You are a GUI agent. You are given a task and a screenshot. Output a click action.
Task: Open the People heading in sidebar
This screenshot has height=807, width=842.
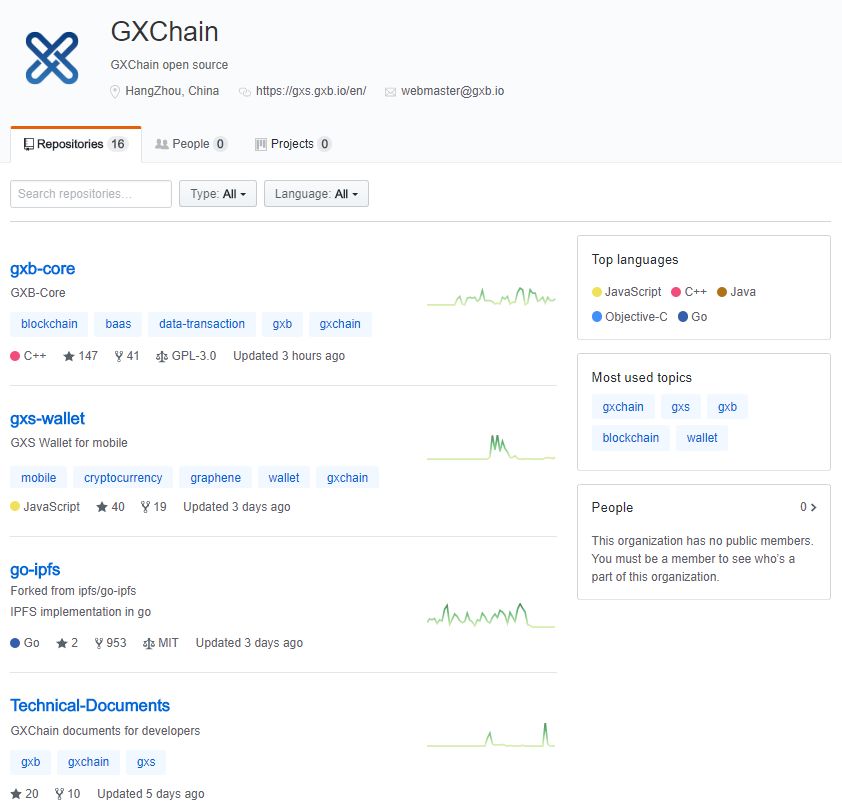pyautogui.click(x=612, y=507)
